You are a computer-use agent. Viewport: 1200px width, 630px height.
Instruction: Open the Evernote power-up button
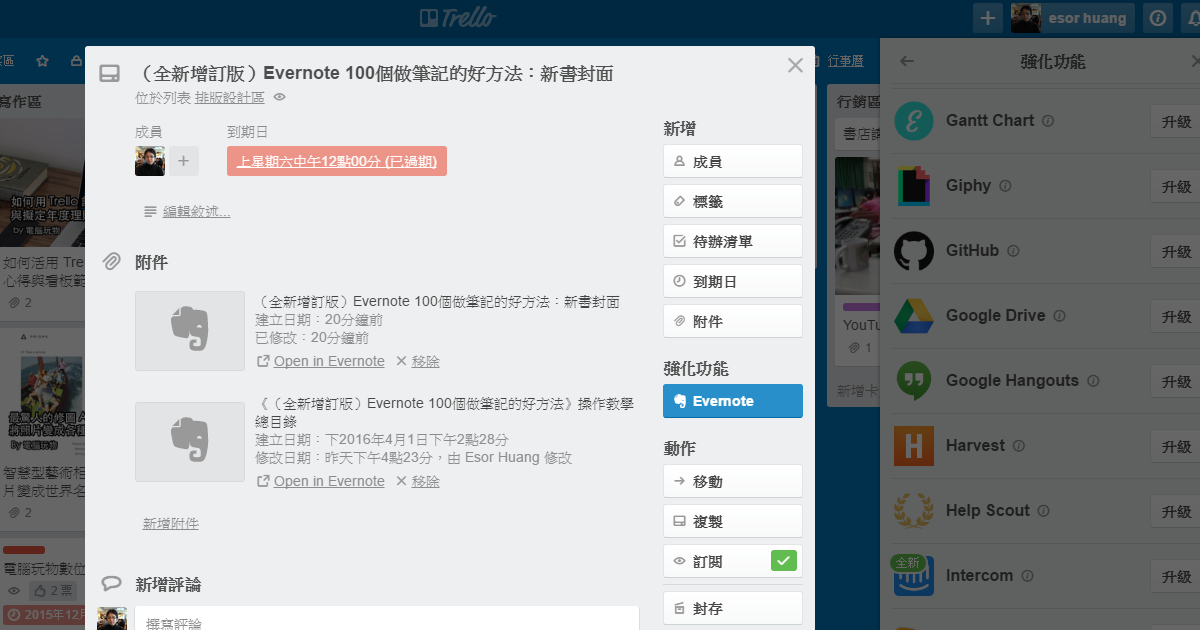click(x=733, y=401)
